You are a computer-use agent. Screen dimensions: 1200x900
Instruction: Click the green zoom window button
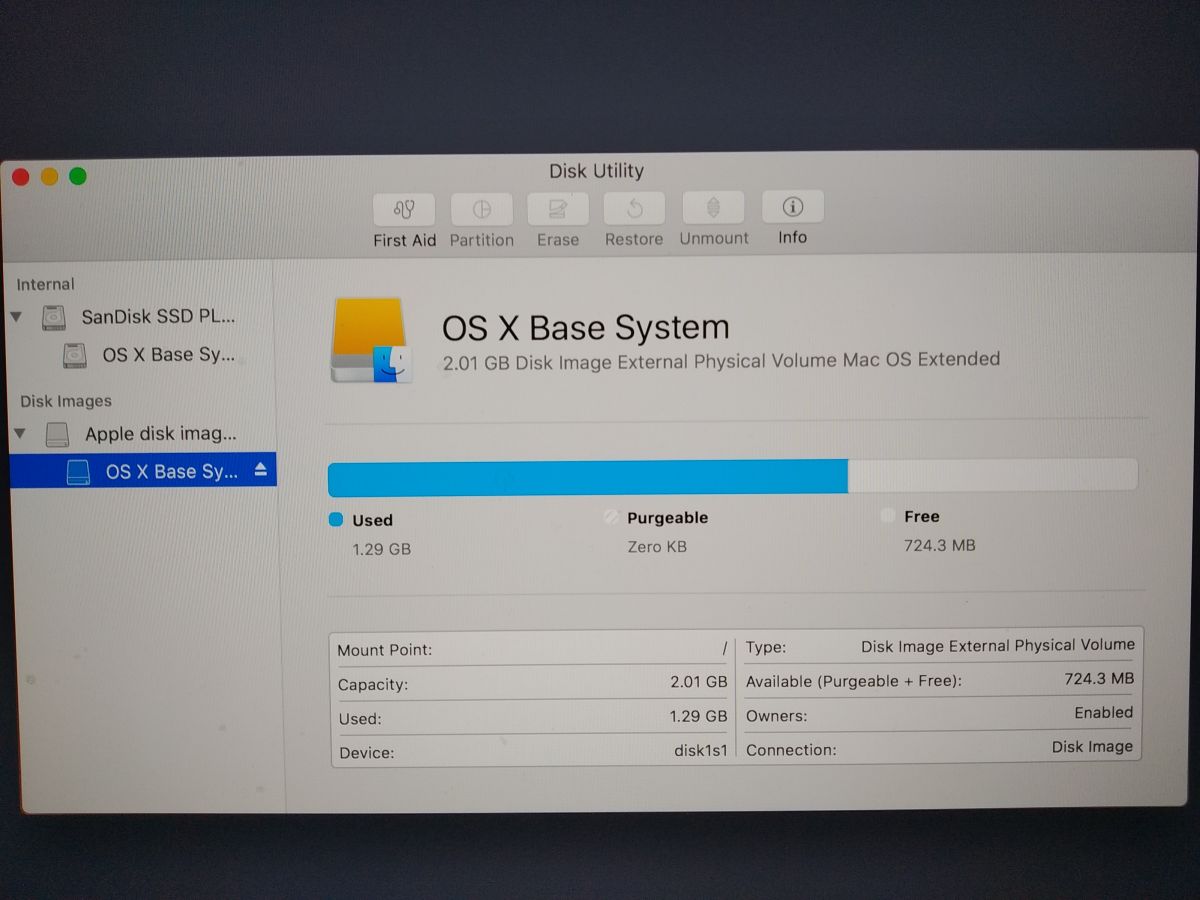pyautogui.click(x=78, y=177)
